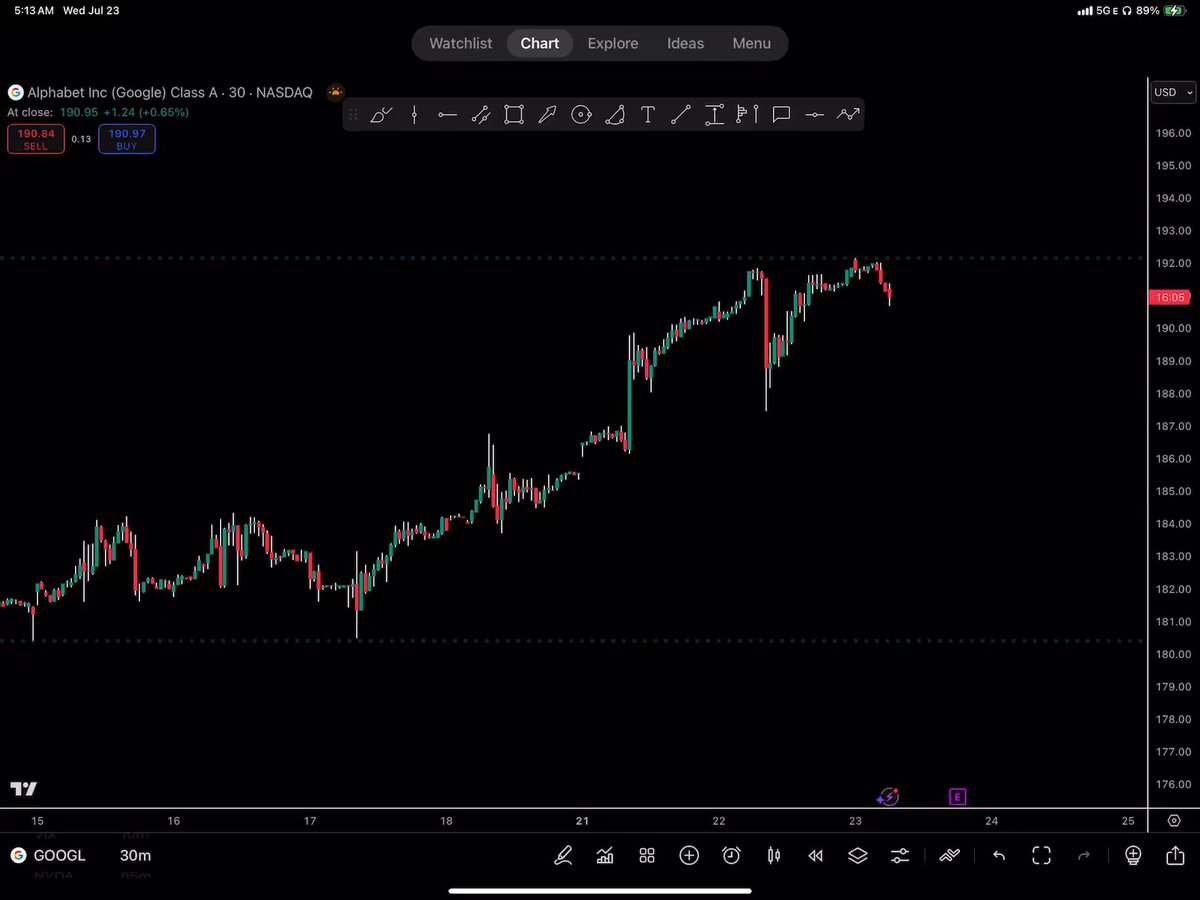Click the 190.84 SELL button
The width and height of the screenshot is (1200, 900).
tap(36, 139)
